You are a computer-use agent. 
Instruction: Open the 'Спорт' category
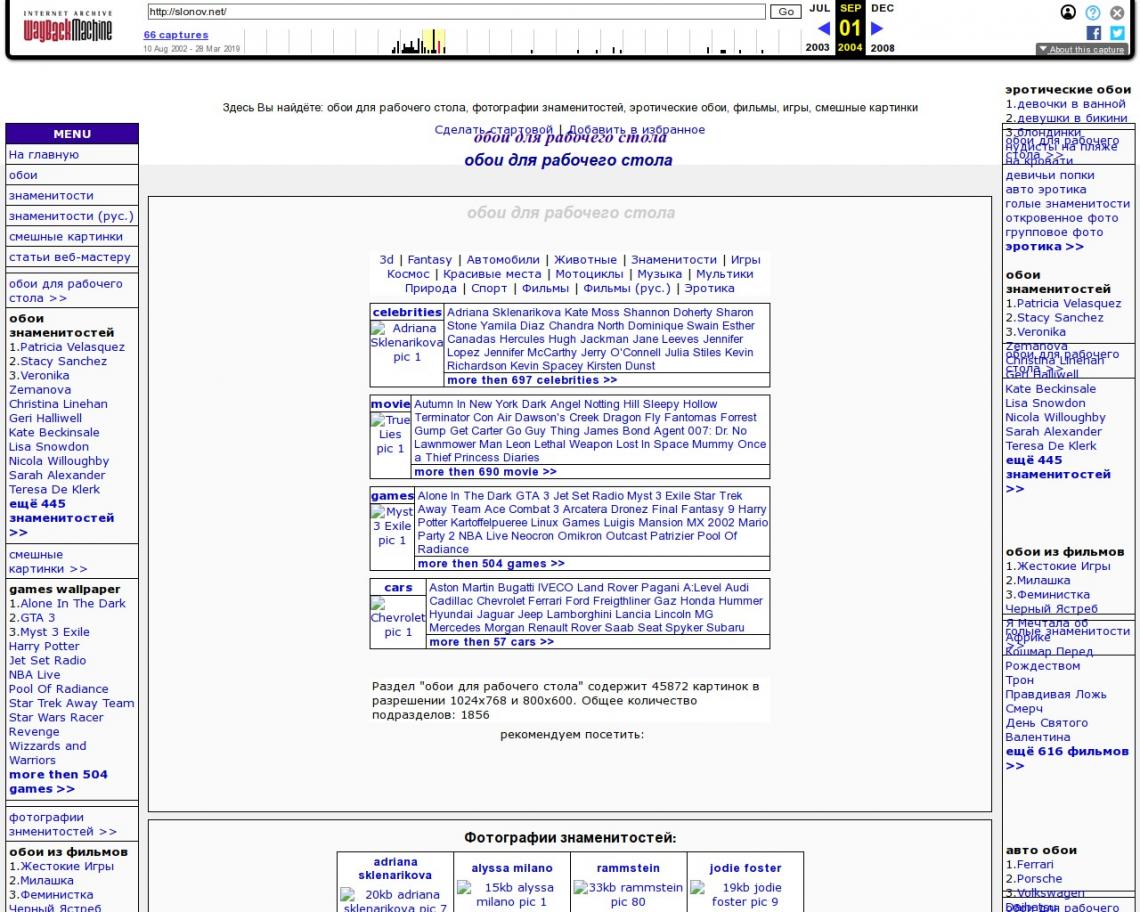pyautogui.click(x=489, y=288)
